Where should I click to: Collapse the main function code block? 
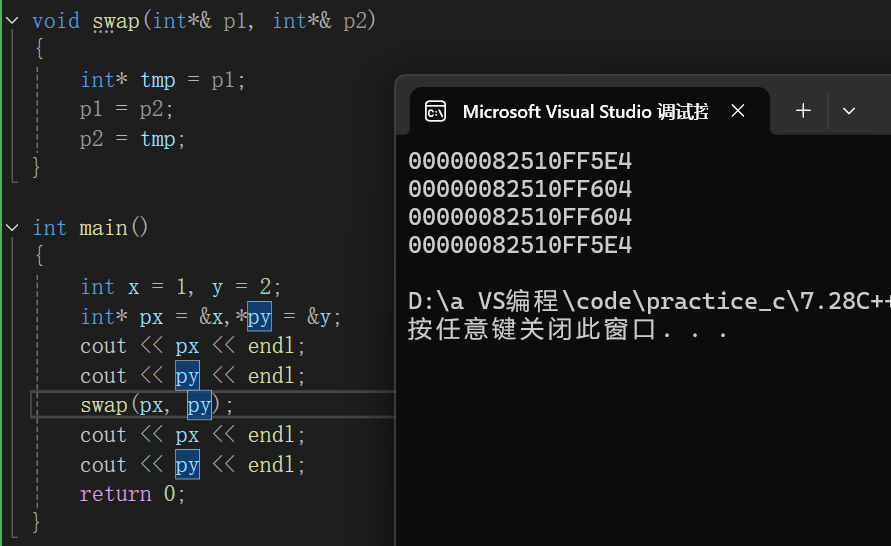point(12,228)
